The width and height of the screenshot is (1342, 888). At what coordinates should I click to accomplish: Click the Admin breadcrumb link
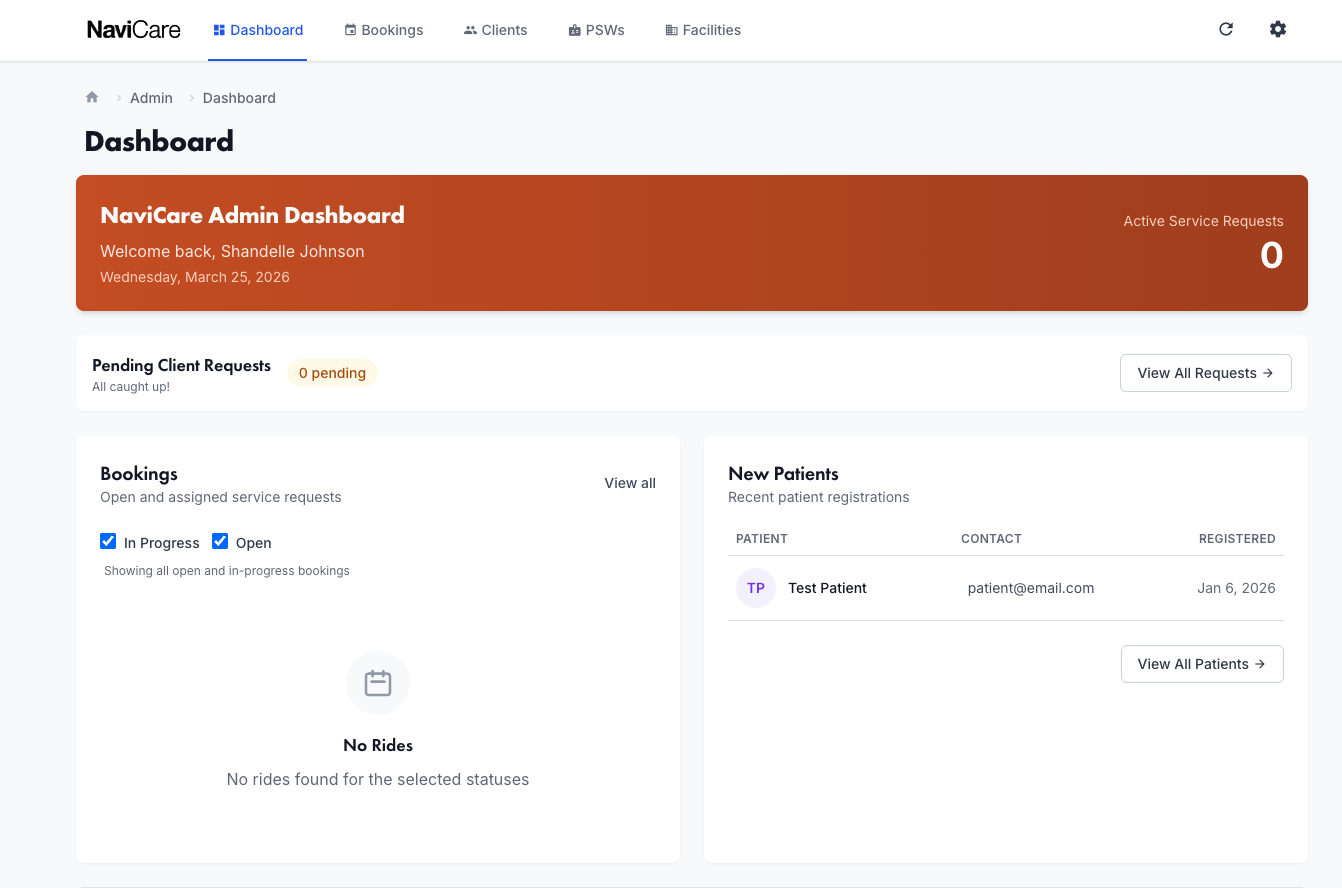pos(151,98)
